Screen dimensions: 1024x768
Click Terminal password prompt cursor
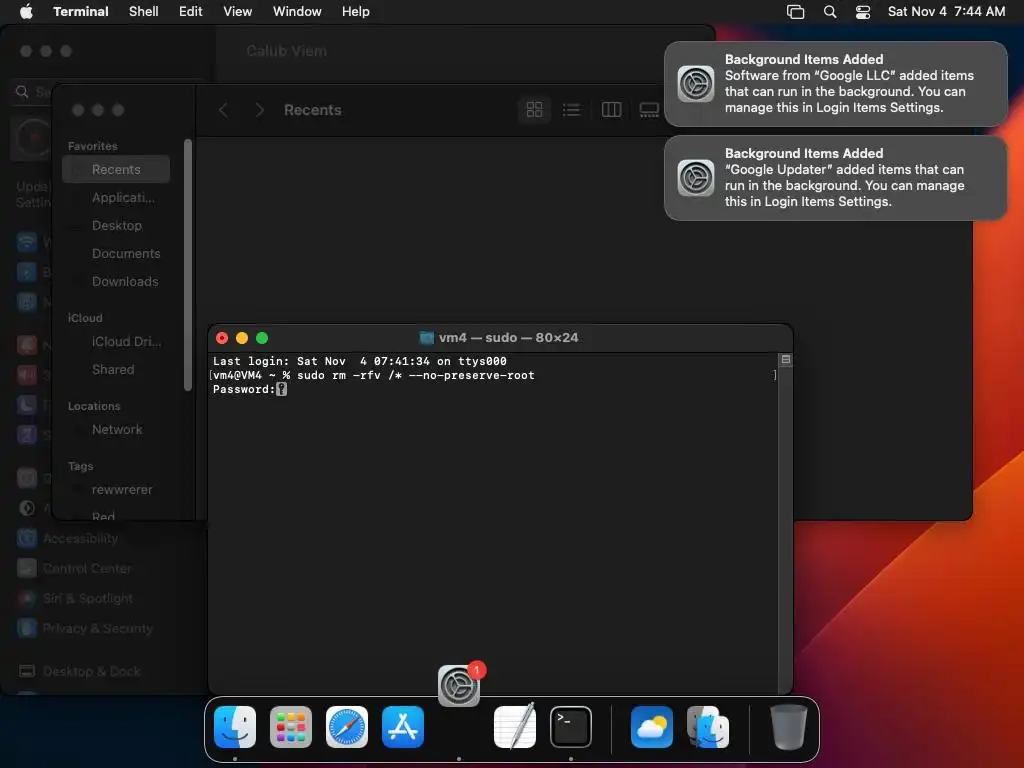coord(281,389)
